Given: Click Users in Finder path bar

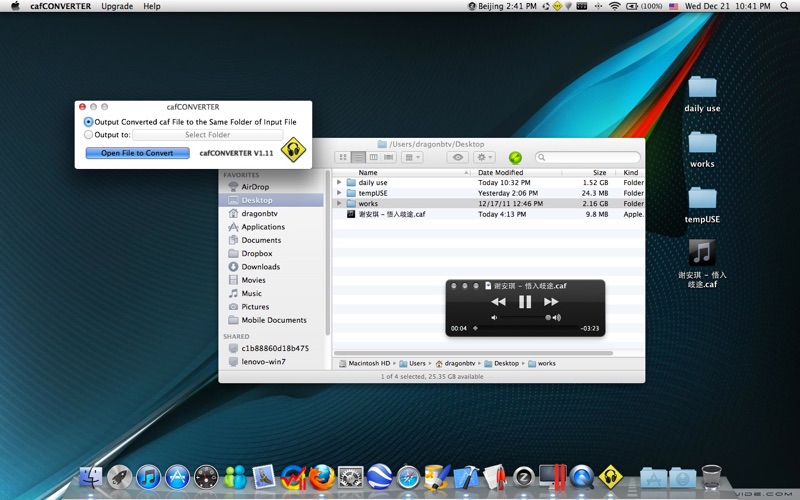Looking at the screenshot, I should [412, 363].
